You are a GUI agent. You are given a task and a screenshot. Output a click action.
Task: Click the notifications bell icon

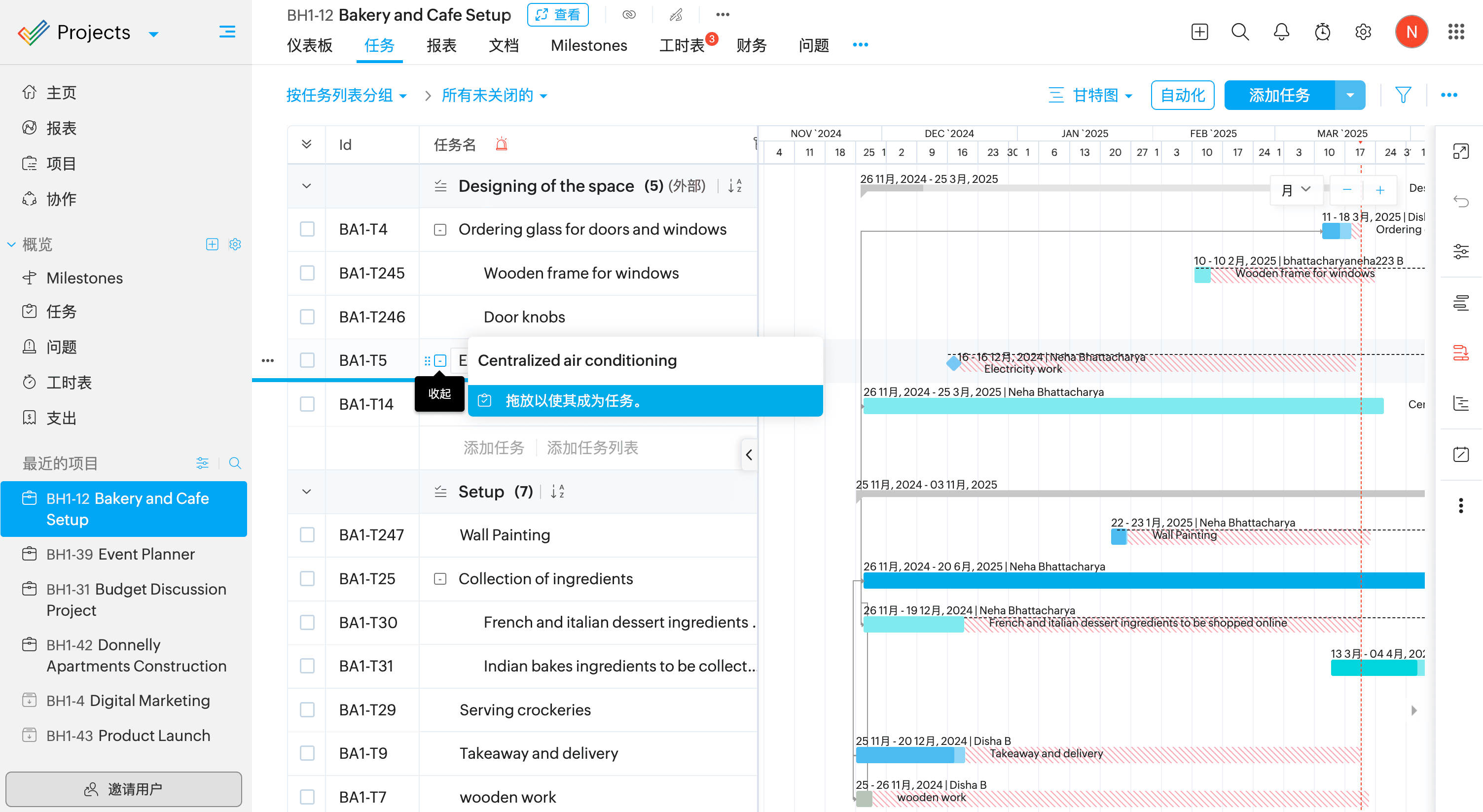pyautogui.click(x=1281, y=32)
